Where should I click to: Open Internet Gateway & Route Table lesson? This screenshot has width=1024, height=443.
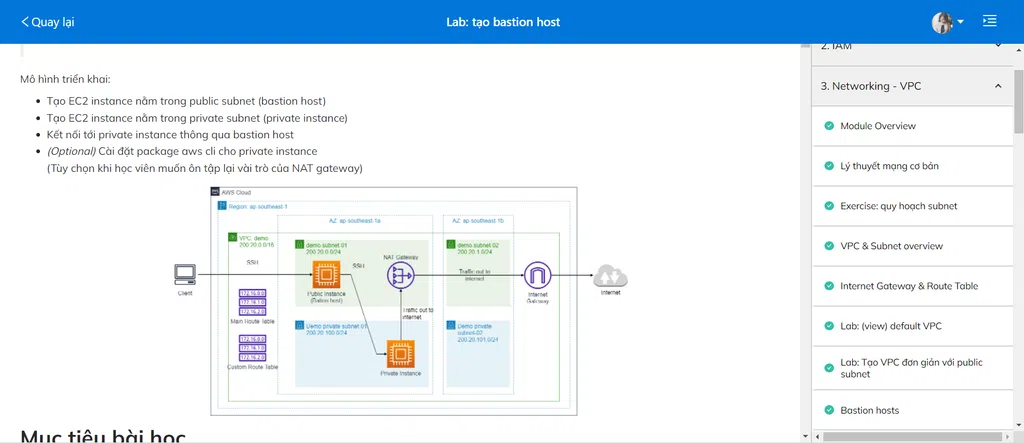912,286
